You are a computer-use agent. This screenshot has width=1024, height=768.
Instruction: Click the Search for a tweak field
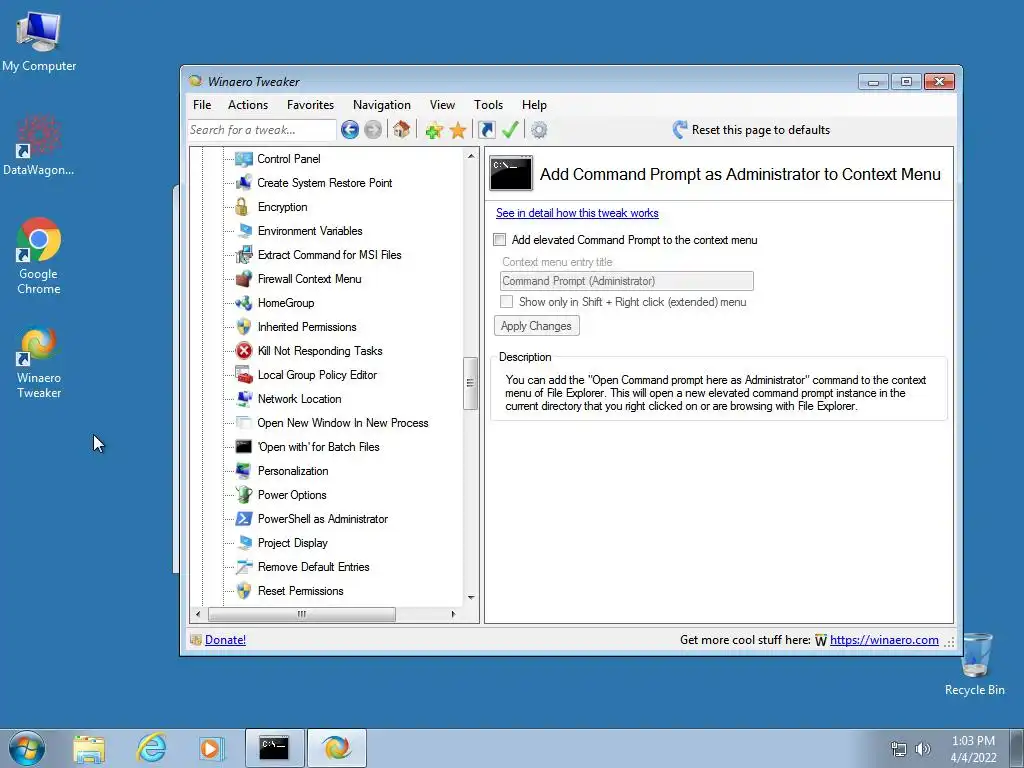point(262,130)
